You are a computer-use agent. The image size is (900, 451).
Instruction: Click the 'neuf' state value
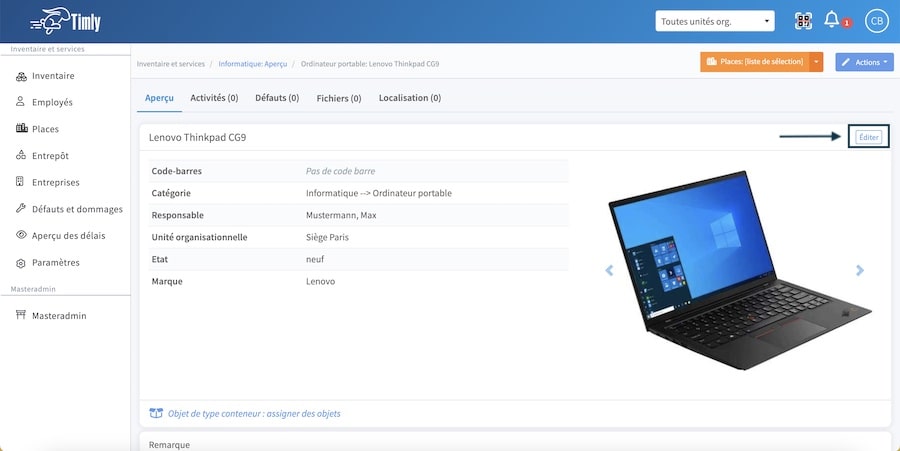(315, 259)
